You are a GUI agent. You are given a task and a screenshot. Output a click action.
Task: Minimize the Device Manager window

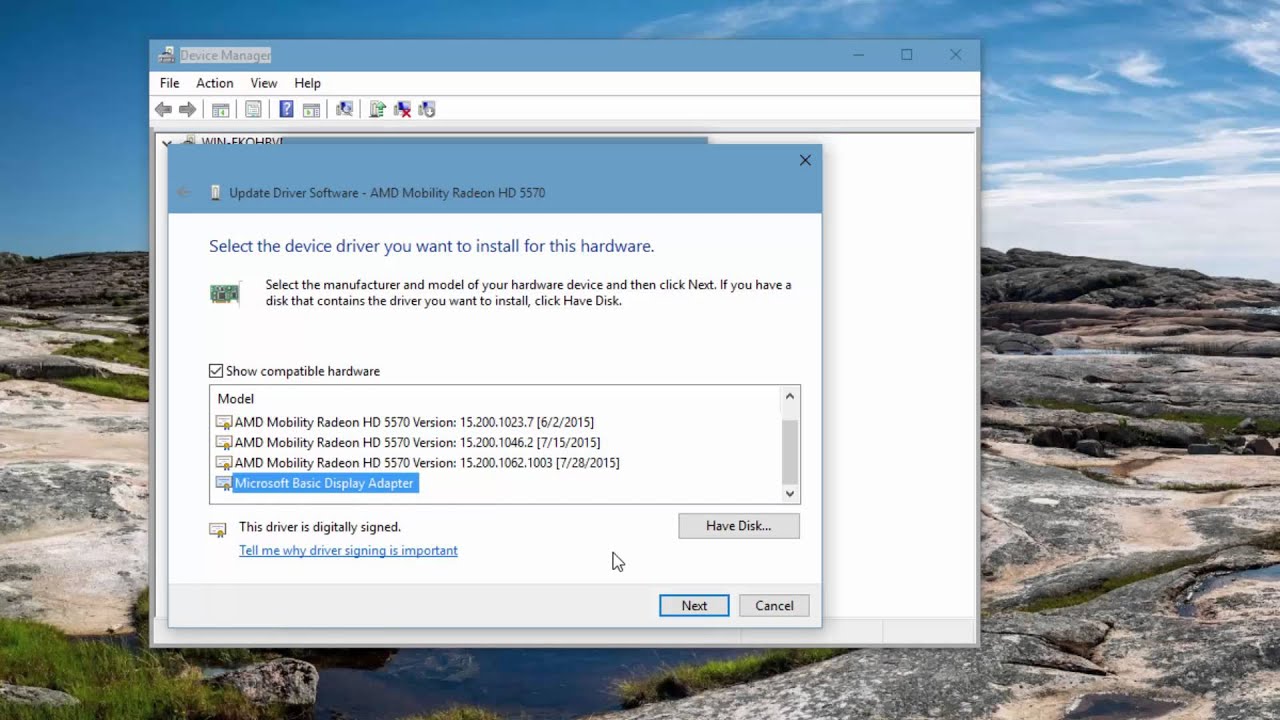(857, 55)
